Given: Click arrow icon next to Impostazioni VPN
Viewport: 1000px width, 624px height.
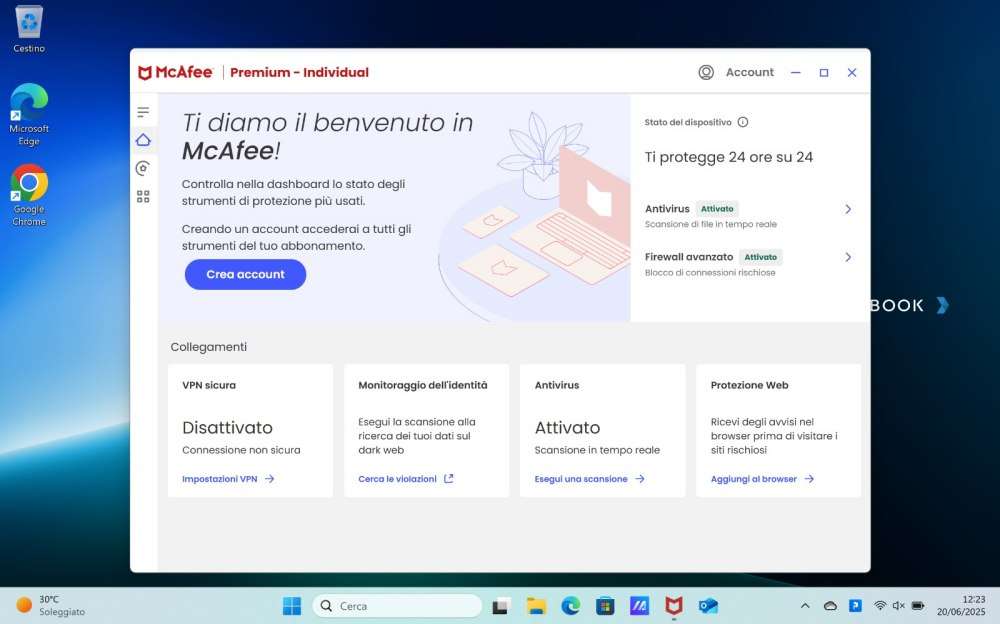Looking at the screenshot, I should [x=269, y=479].
